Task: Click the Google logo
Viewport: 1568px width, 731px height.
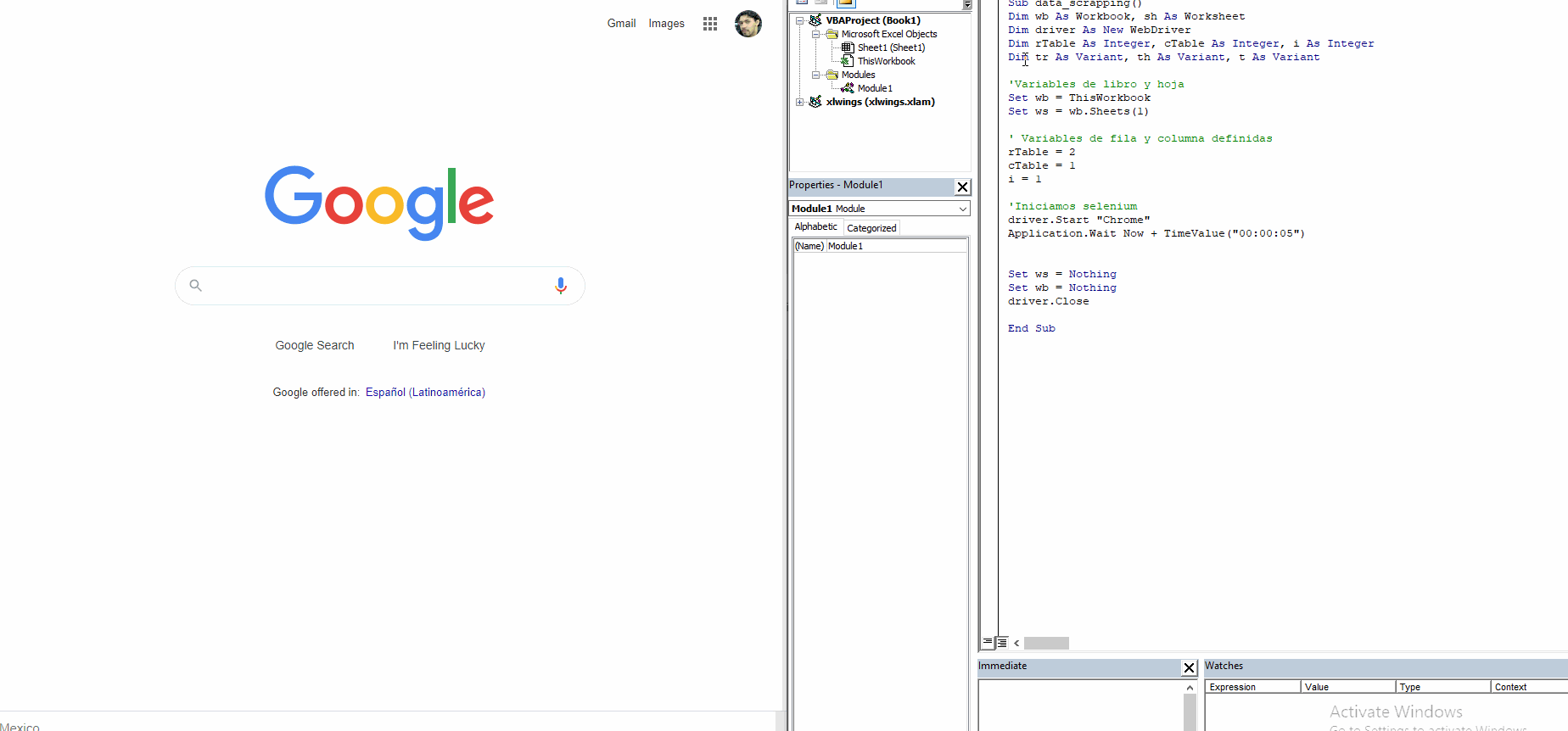Action: 379,203
